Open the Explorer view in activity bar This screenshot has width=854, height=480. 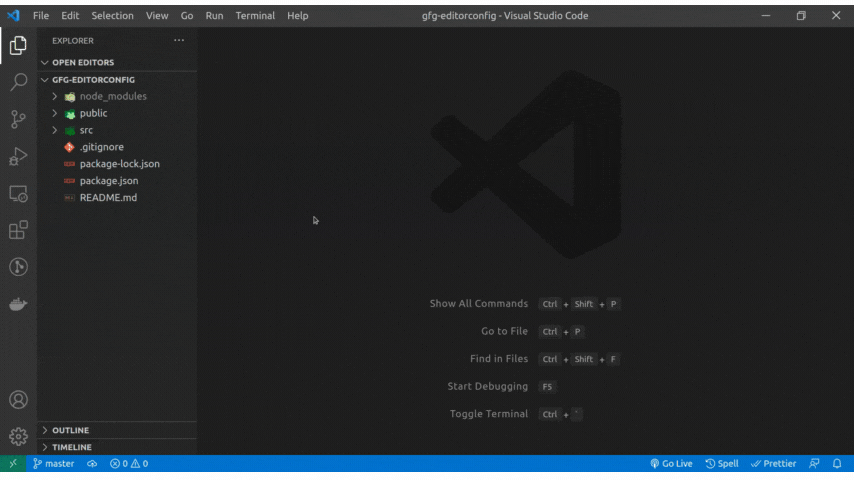point(18,45)
